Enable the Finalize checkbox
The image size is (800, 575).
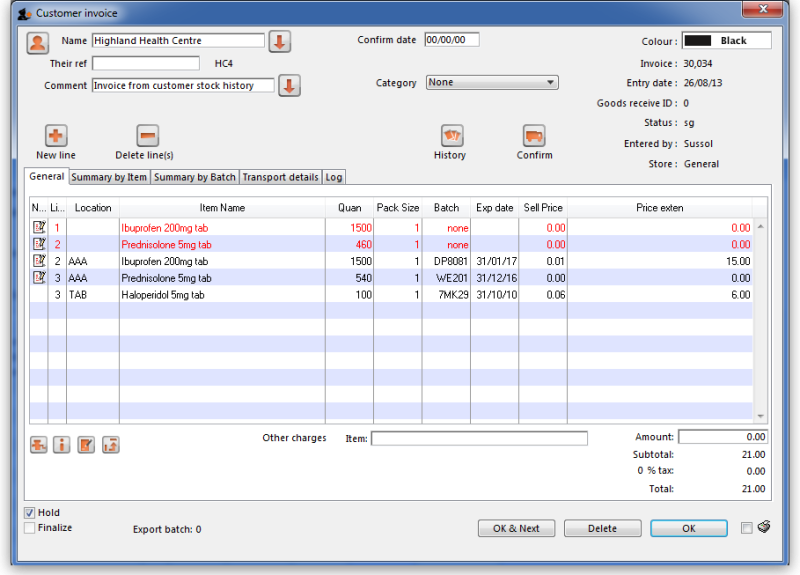(x=30, y=527)
